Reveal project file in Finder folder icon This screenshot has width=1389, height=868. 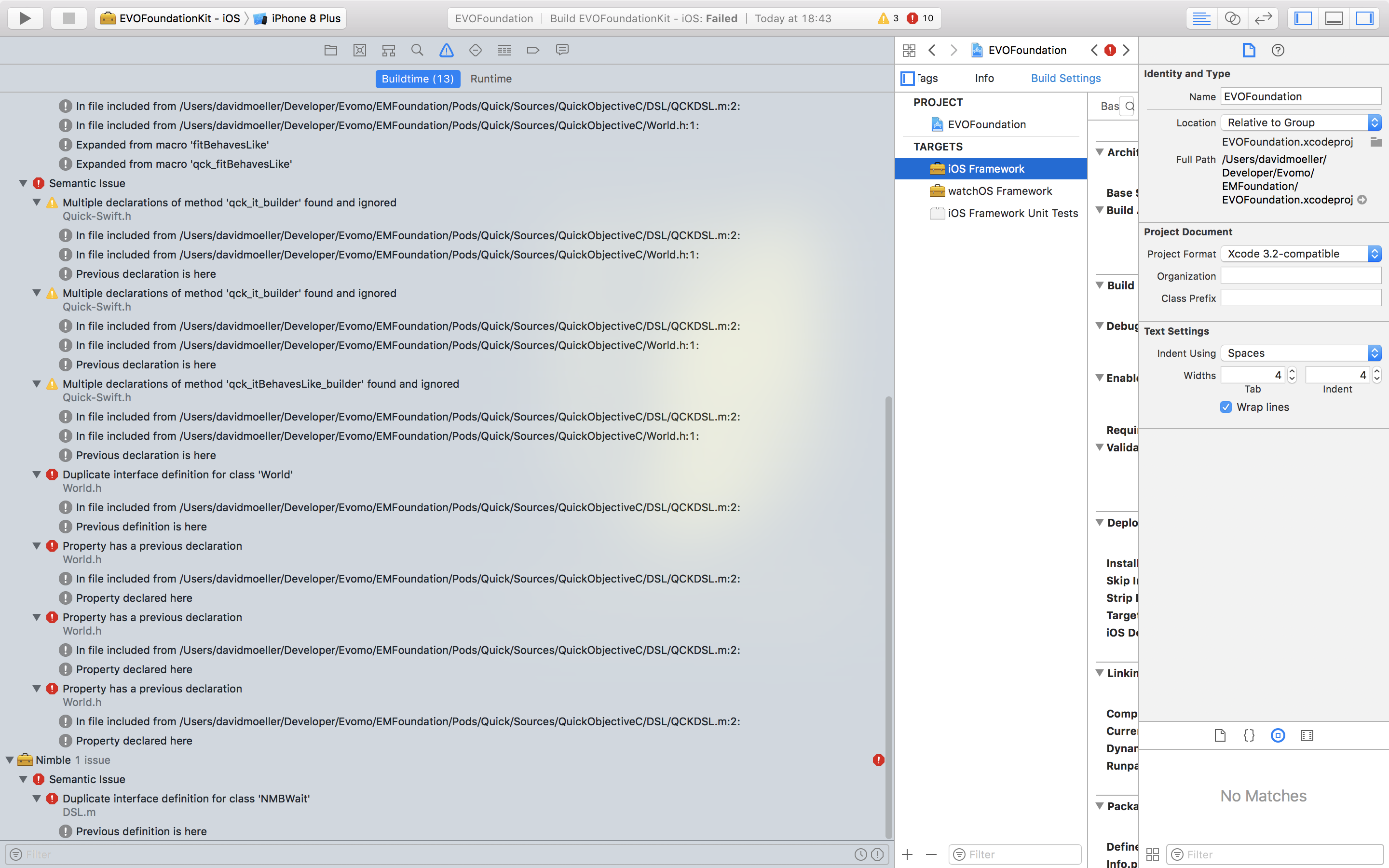pos(1376,142)
